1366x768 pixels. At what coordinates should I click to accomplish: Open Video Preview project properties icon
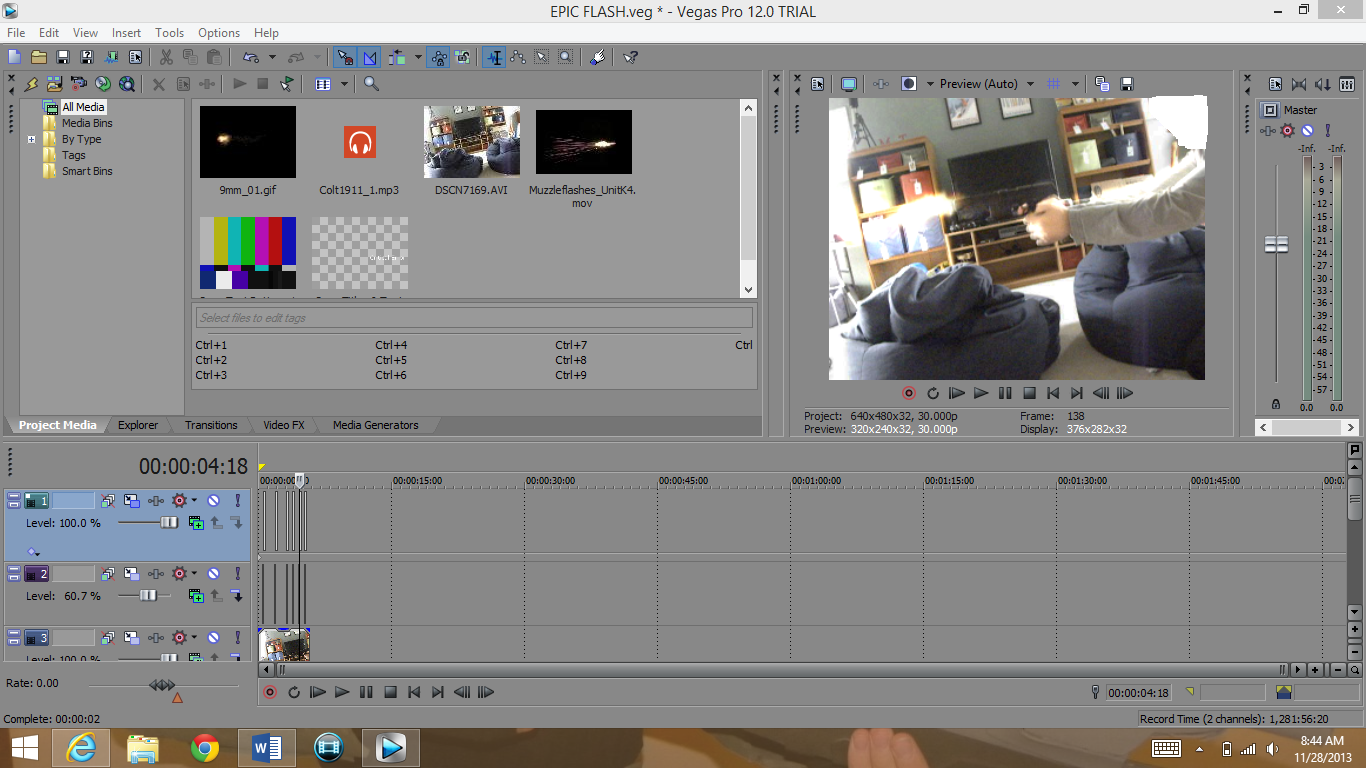(817, 84)
